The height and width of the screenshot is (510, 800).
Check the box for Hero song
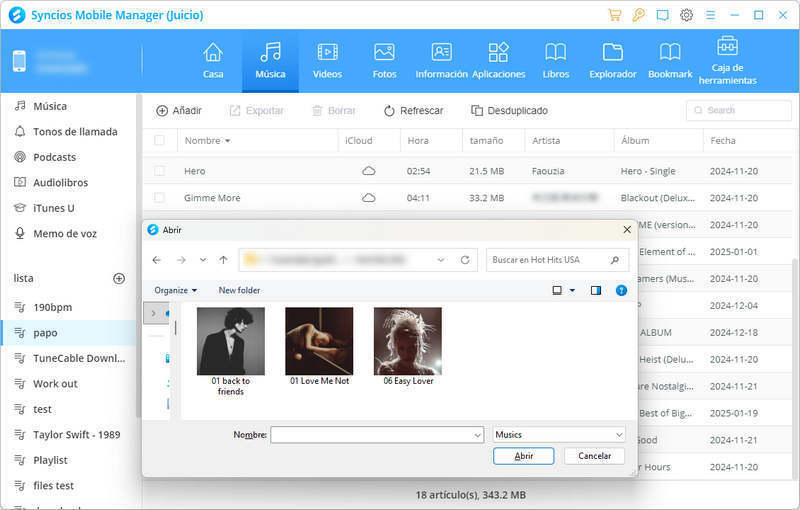click(x=160, y=171)
